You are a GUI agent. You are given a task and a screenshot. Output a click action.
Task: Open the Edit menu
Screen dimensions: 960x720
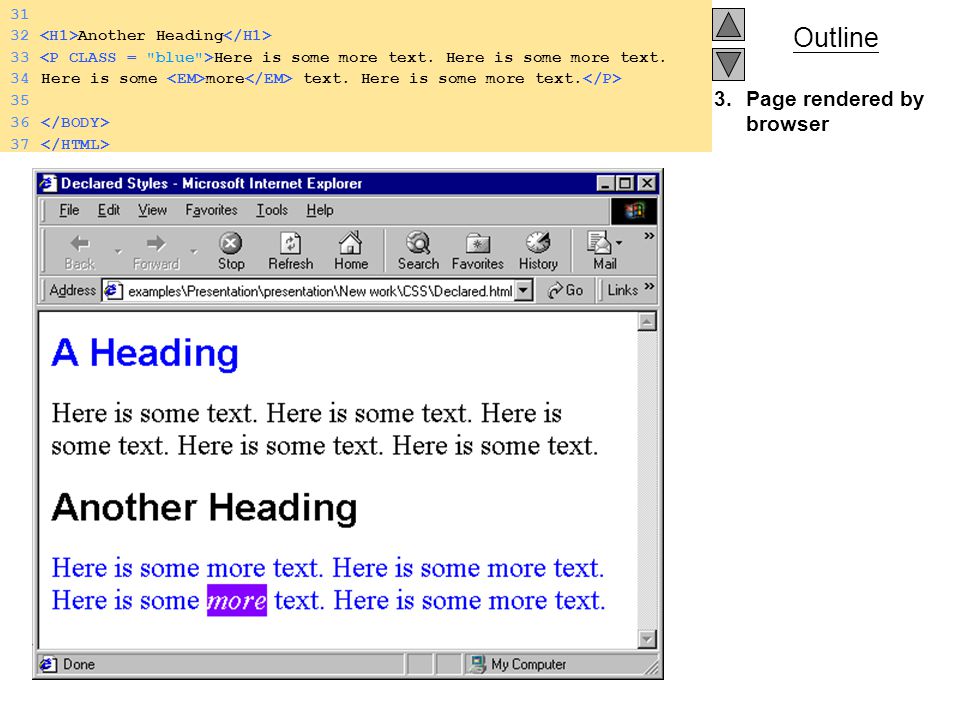108,210
